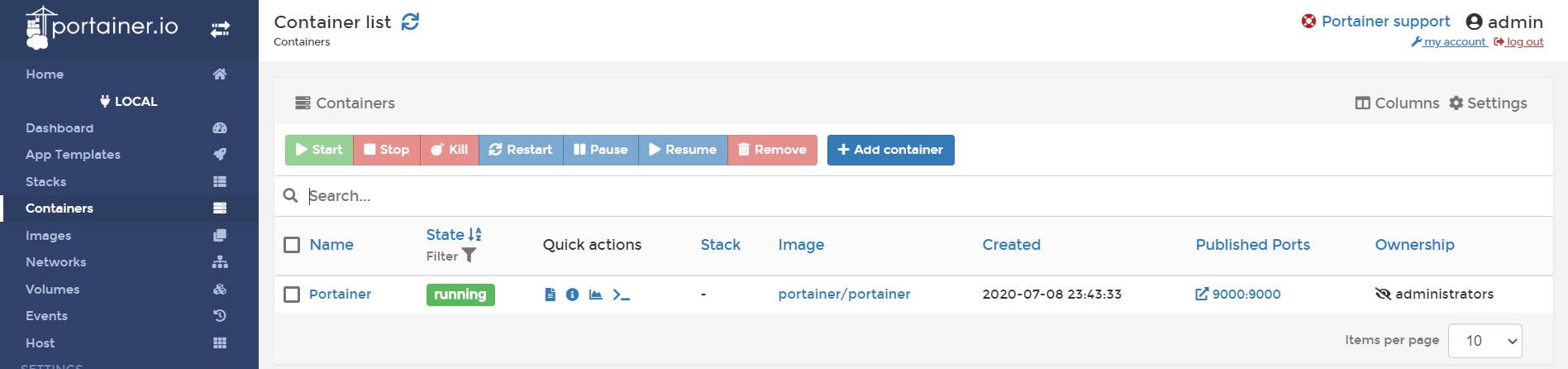The image size is (1568, 369).
Task: Click the App Templates rocket icon
Action: pyautogui.click(x=220, y=155)
